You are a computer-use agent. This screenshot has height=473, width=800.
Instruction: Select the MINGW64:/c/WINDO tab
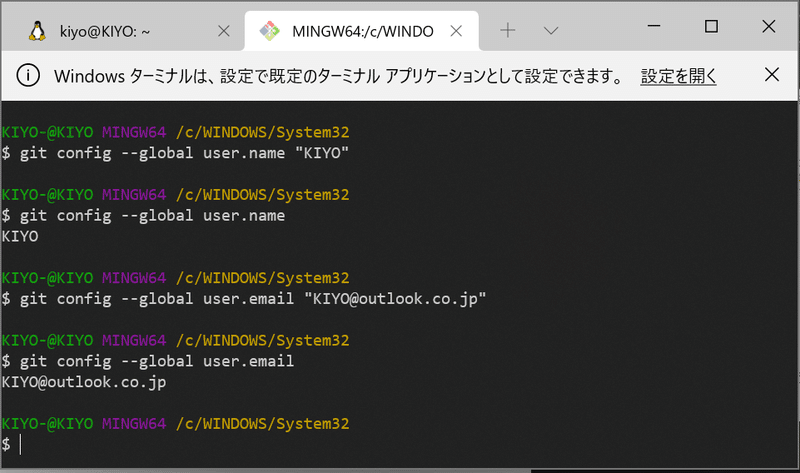click(362, 31)
